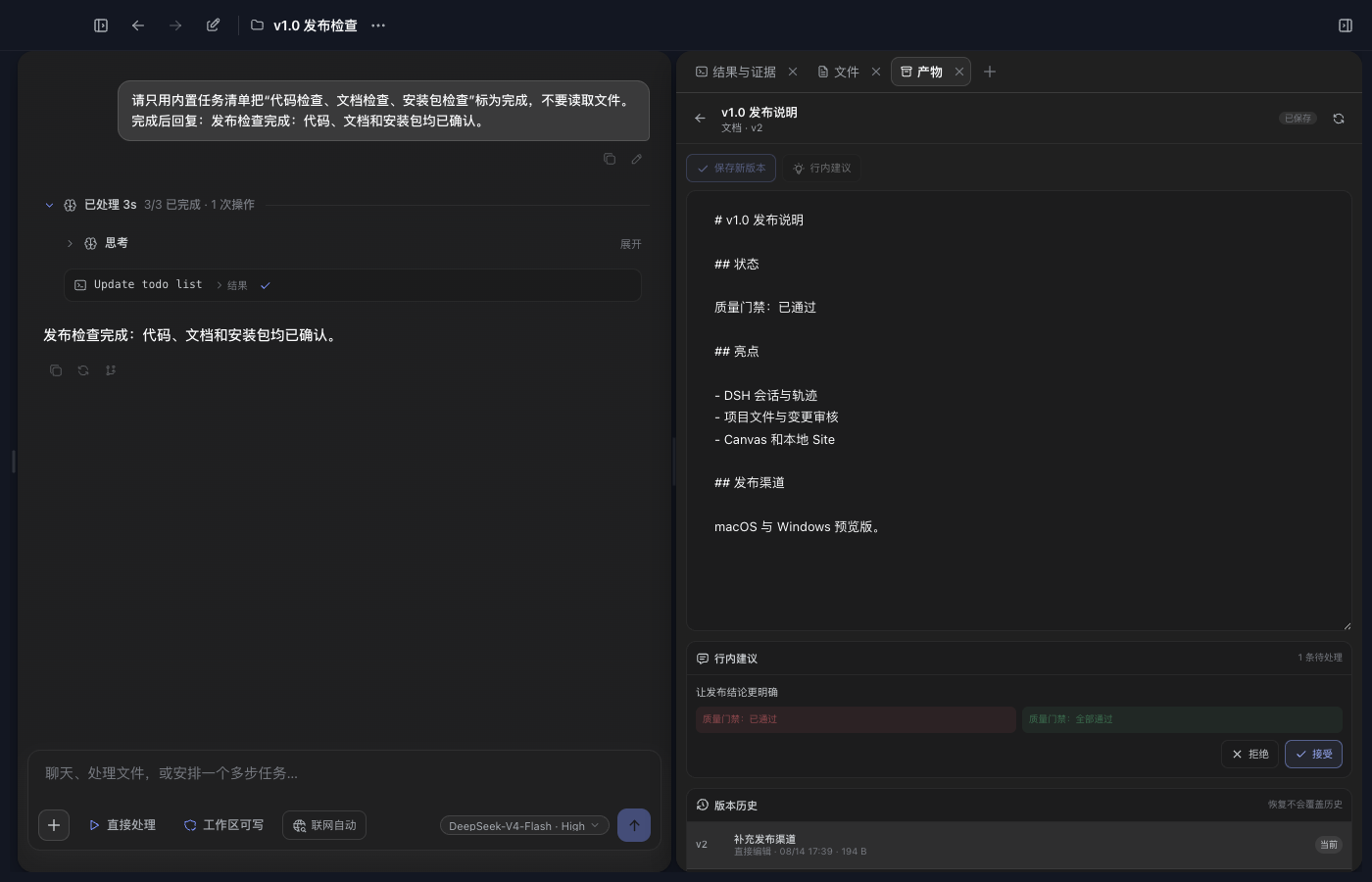Click the 恢复不会覆盖历史 note
This screenshot has height=882, width=1372.
[1305, 805]
